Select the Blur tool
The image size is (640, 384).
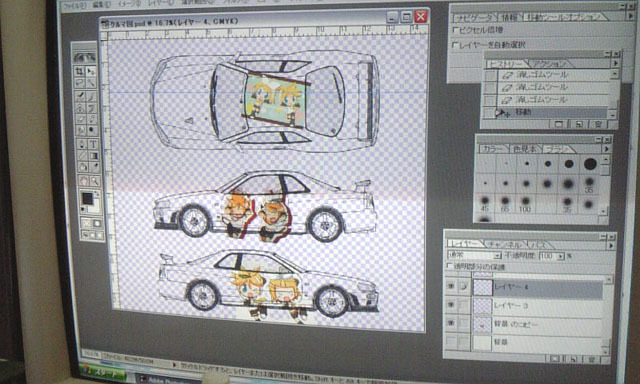[81, 130]
